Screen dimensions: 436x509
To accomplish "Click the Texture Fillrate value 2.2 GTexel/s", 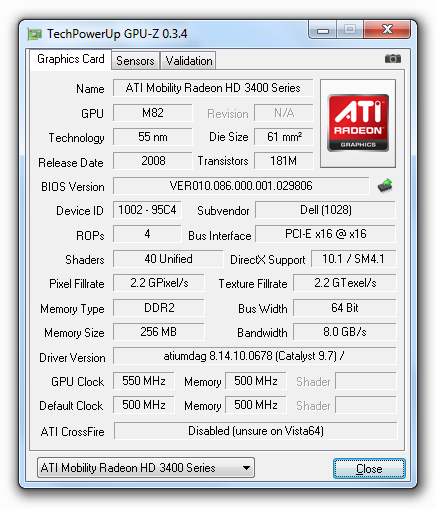I will 345,283.
